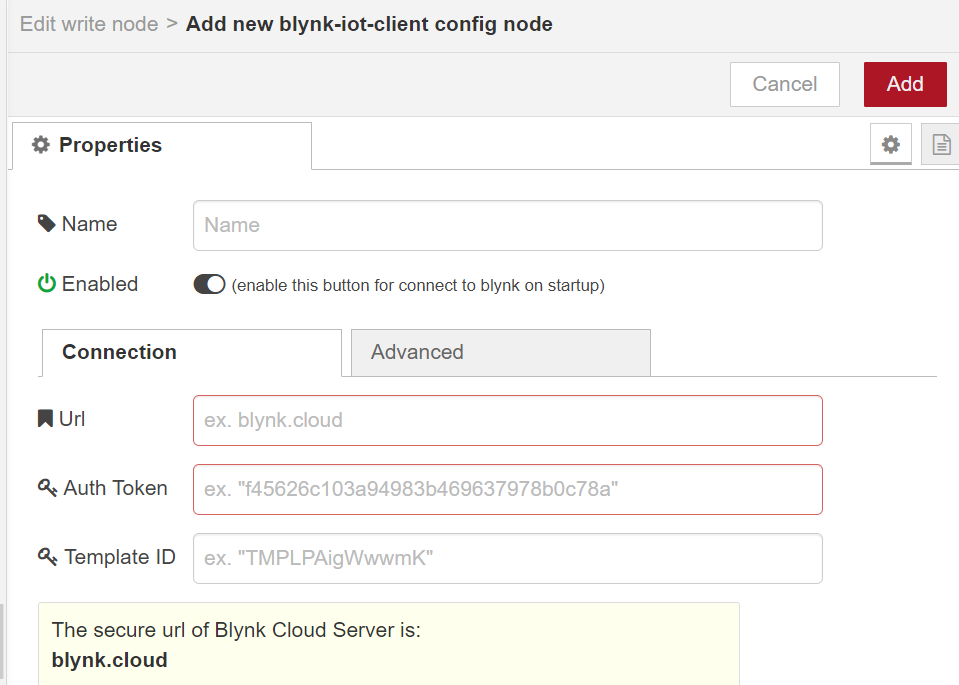The width and height of the screenshot is (959, 685).
Task: Click the Auth Token input field
Action: 508,489
